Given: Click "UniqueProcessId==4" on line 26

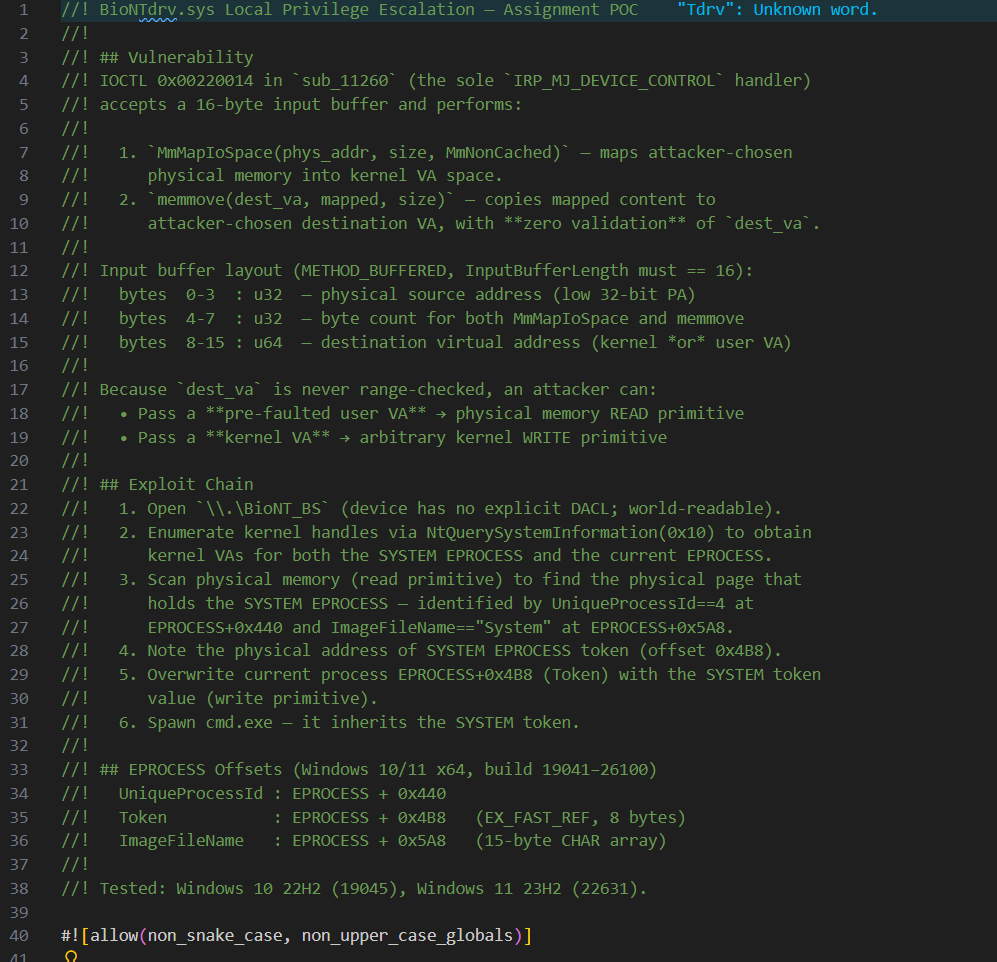Looking at the screenshot, I should [x=638, y=603].
